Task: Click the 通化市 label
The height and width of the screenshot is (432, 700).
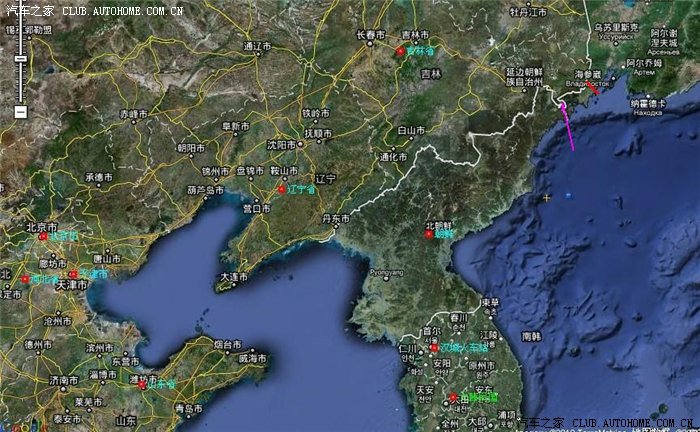Action: pos(393,157)
